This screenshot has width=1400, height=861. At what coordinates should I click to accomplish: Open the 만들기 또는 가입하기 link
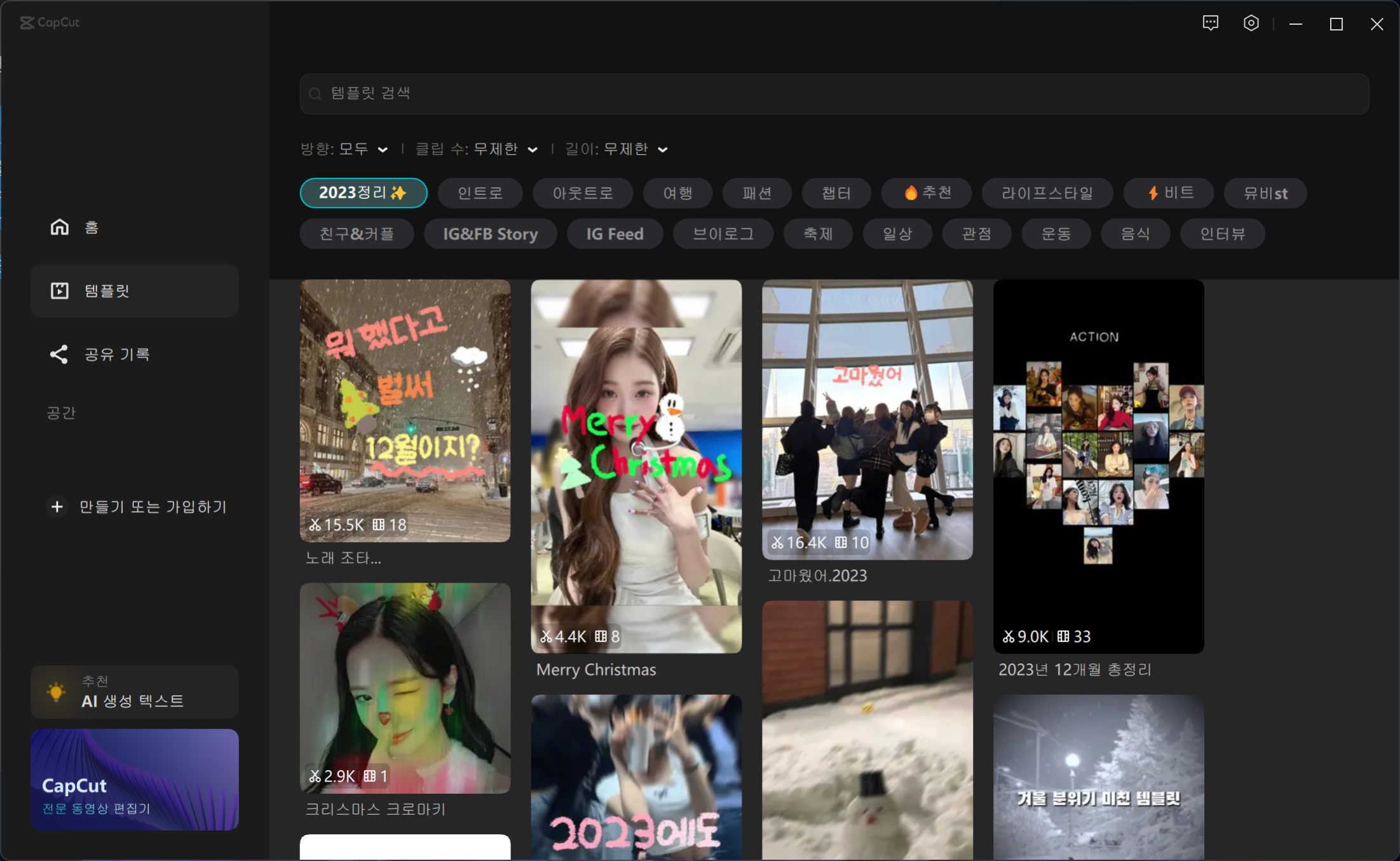tap(153, 506)
